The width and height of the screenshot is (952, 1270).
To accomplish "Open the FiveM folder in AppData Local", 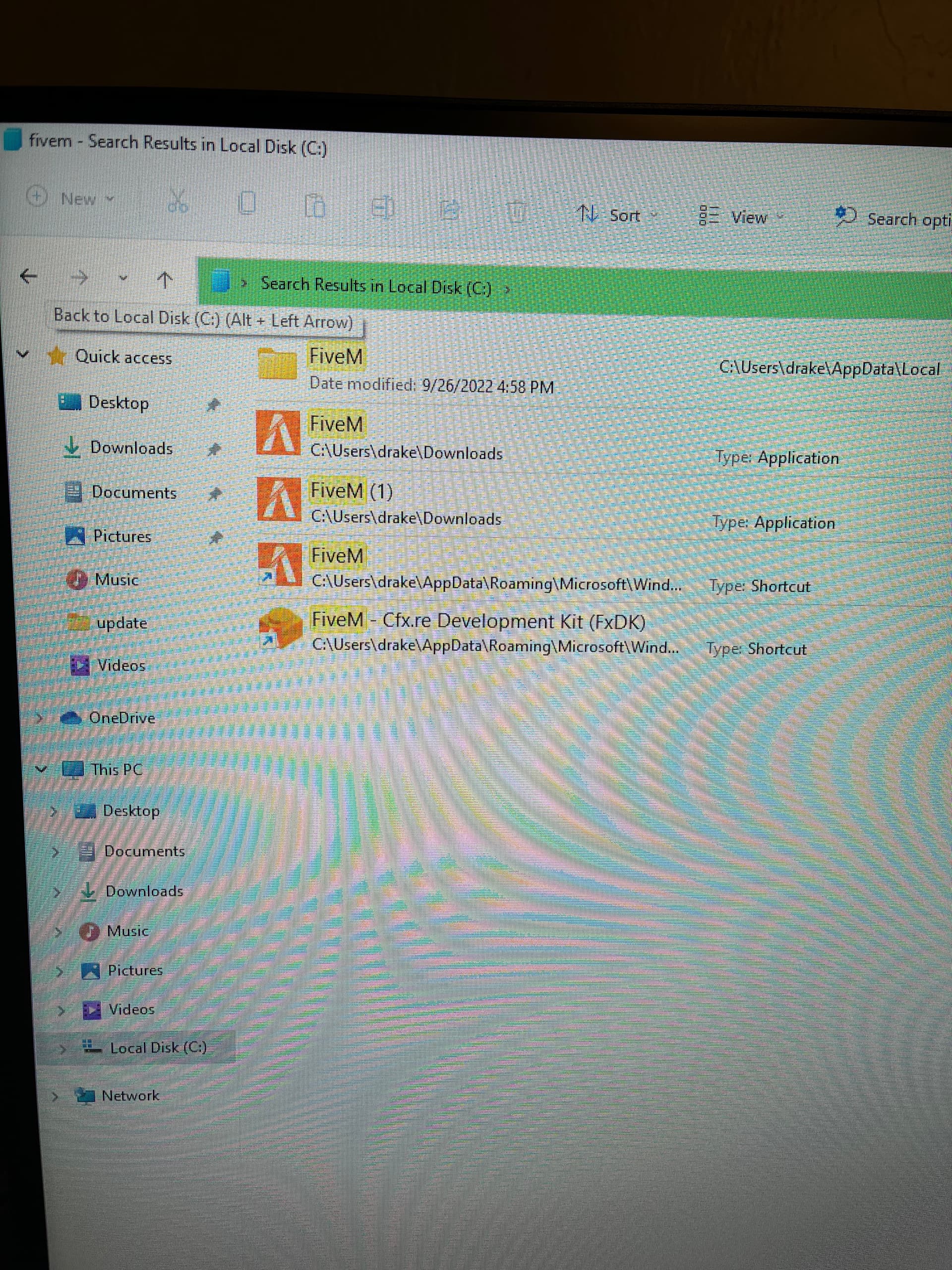I will [x=335, y=357].
